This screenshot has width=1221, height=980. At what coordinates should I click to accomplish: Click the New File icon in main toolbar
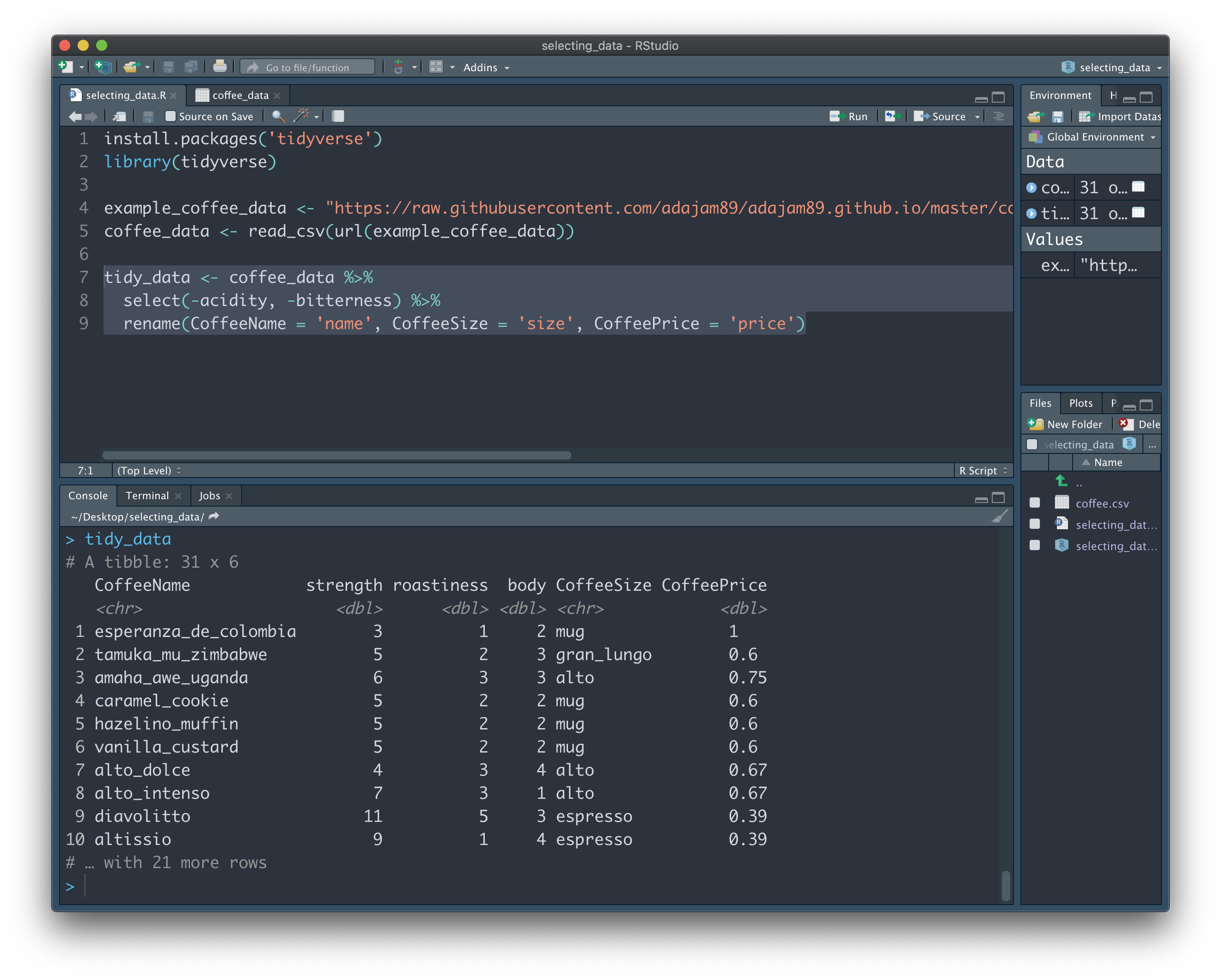coord(66,67)
